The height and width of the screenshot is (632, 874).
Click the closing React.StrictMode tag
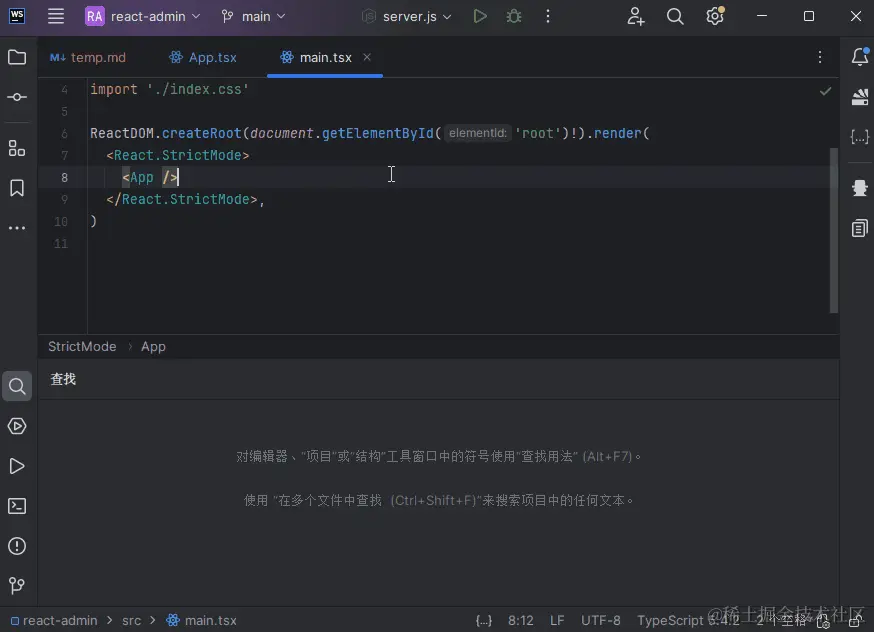point(182,200)
